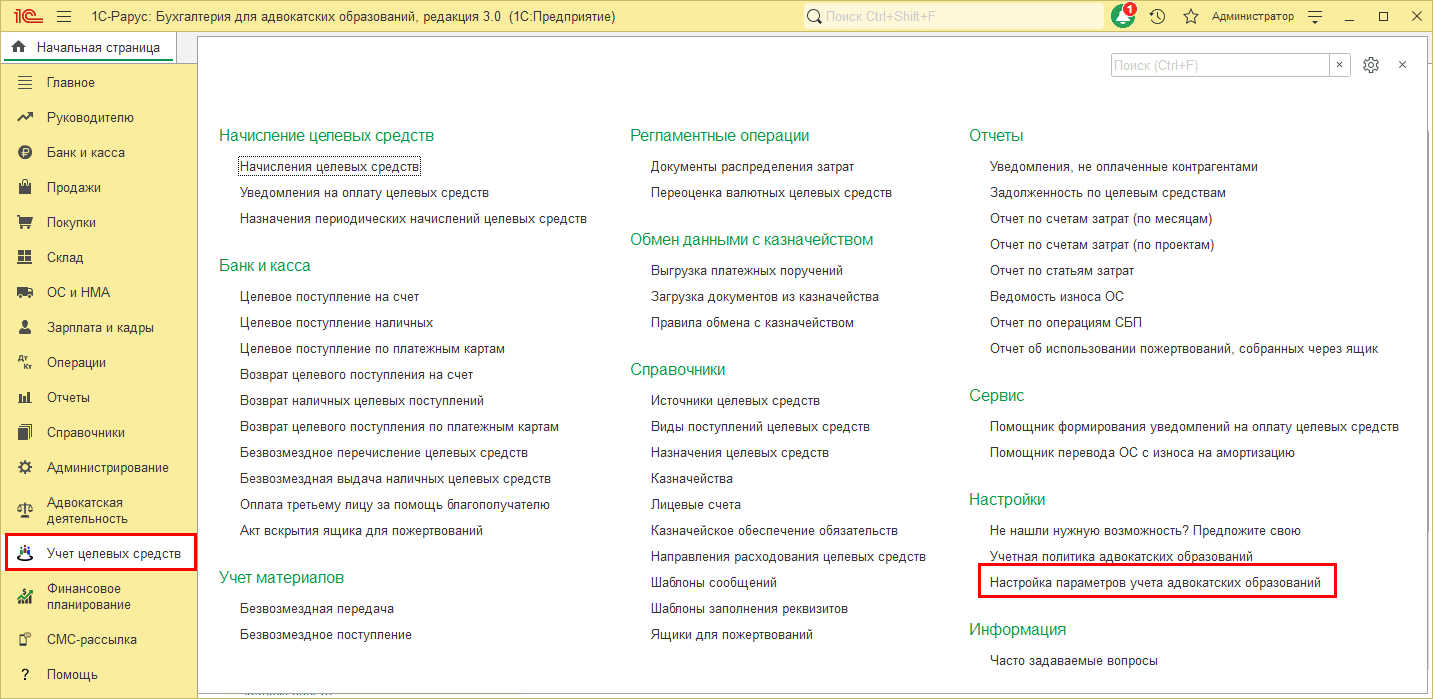This screenshot has width=1433, height=699.
Task: Open the Администрирование section
Action: pos(107,468)
